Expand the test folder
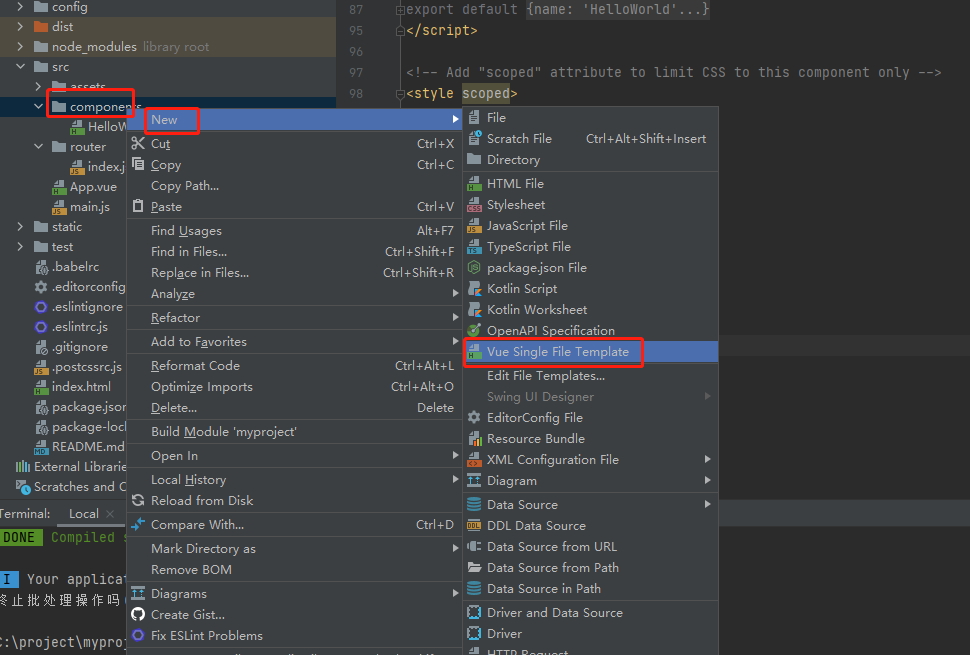This screenshot has height=655, width=970. pos(20,247)
